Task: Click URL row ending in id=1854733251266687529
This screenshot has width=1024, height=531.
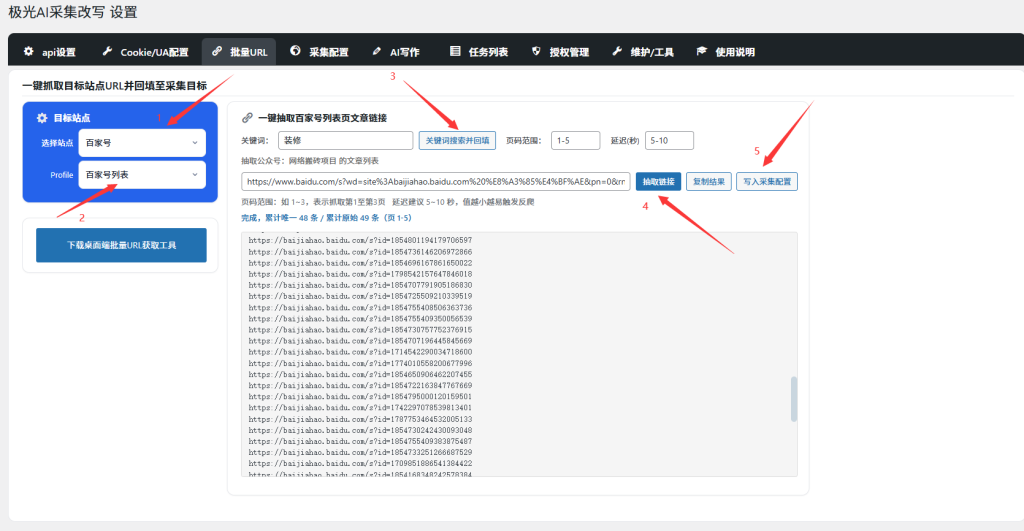Action: pyautogui.click(x=360, y=452)
